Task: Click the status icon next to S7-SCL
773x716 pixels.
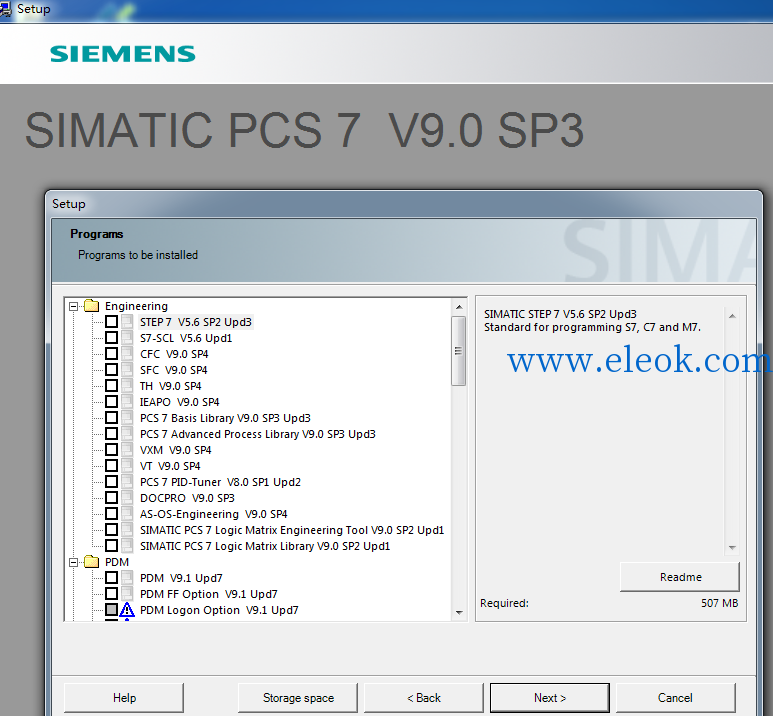Action: pos(127,338)
